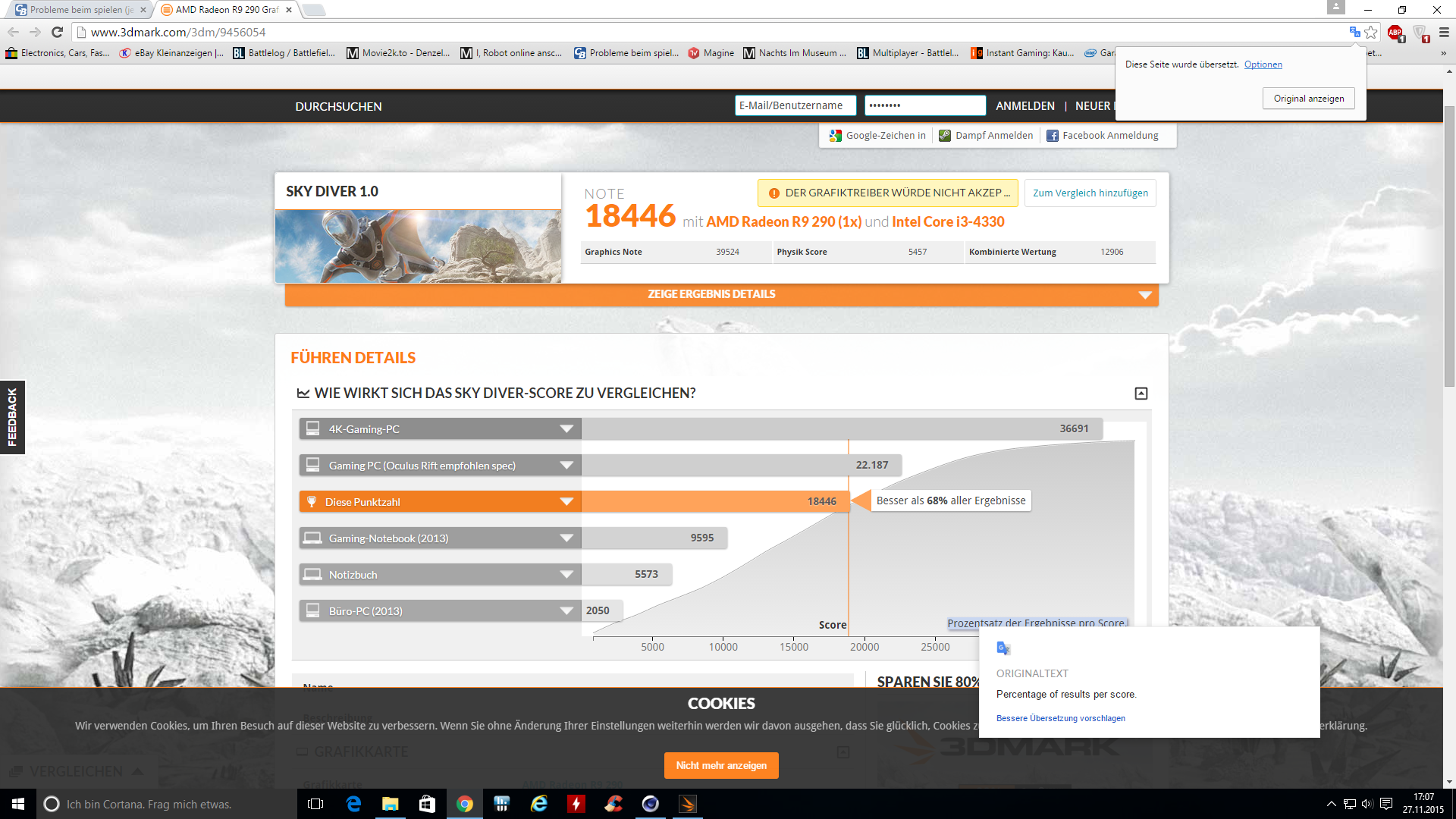Image resolution: width=1456 pixels, height=819 pixels.
Task: Open the volume control in system tray
Action: [1367, 804]
